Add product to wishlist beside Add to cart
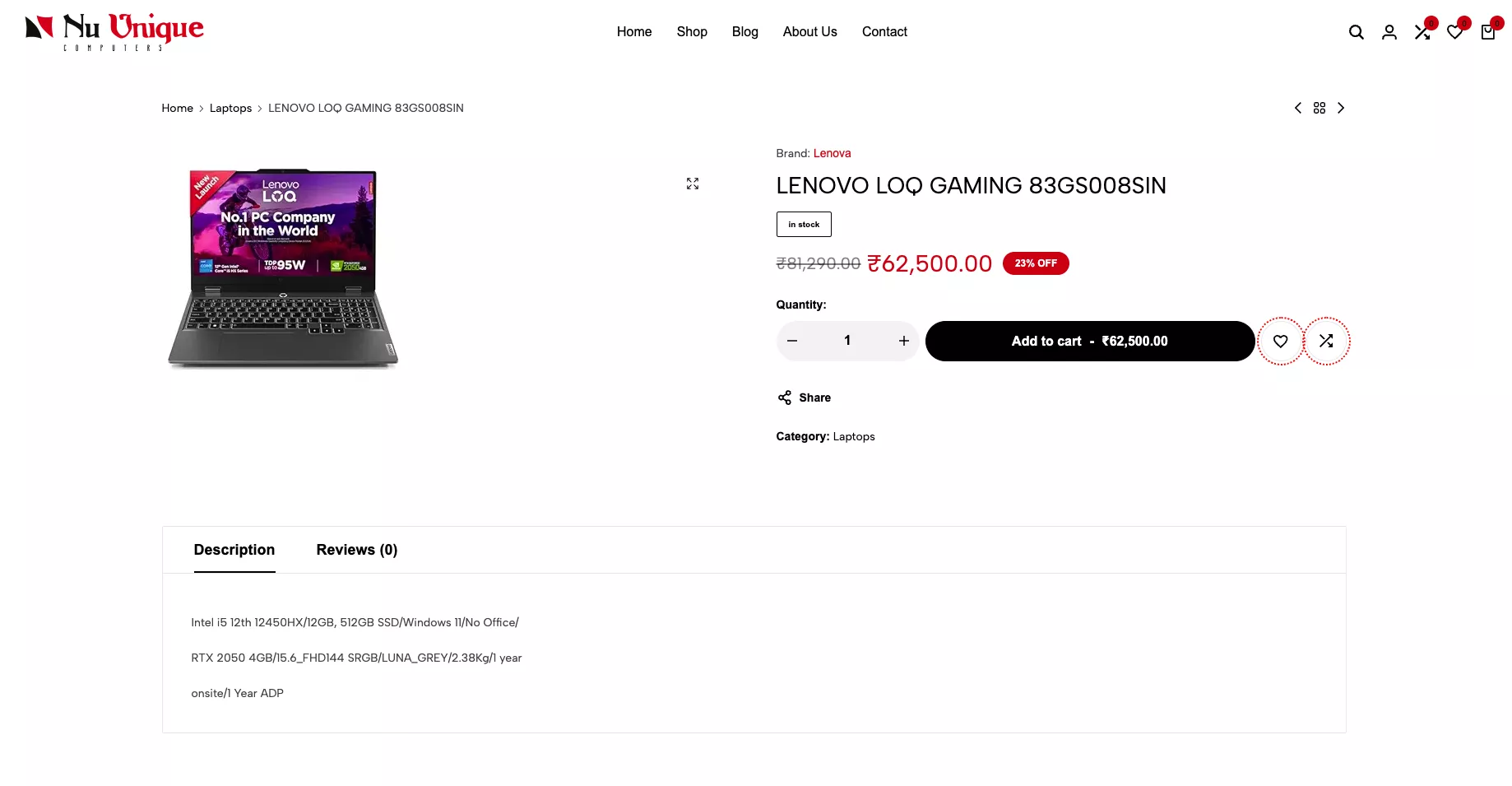Image resolution: width=1512 pixels, height=786 pixels. tap(1280, 341)
